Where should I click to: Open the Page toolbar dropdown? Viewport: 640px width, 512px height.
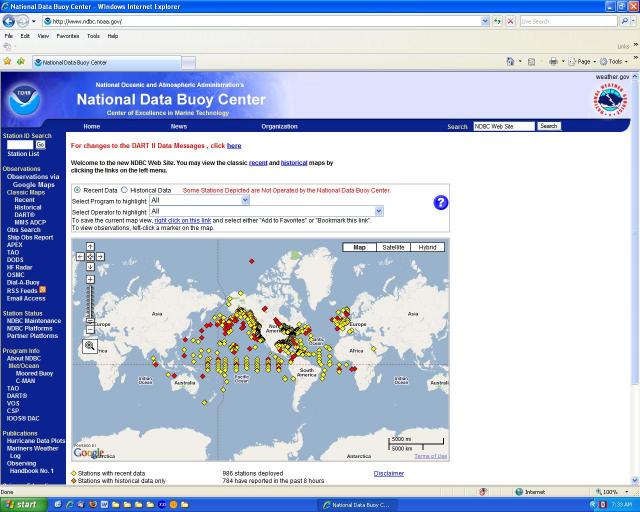582,62
